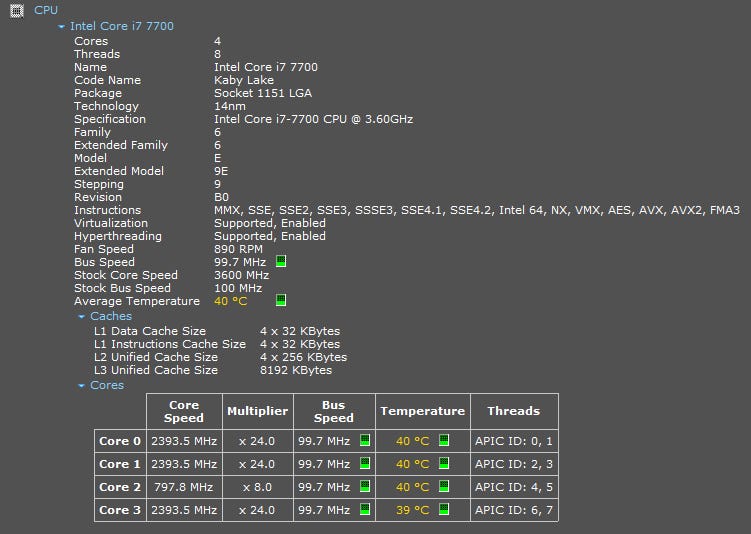
Task: Click the L1 Data Cache Size label
Action: point(149,331)
